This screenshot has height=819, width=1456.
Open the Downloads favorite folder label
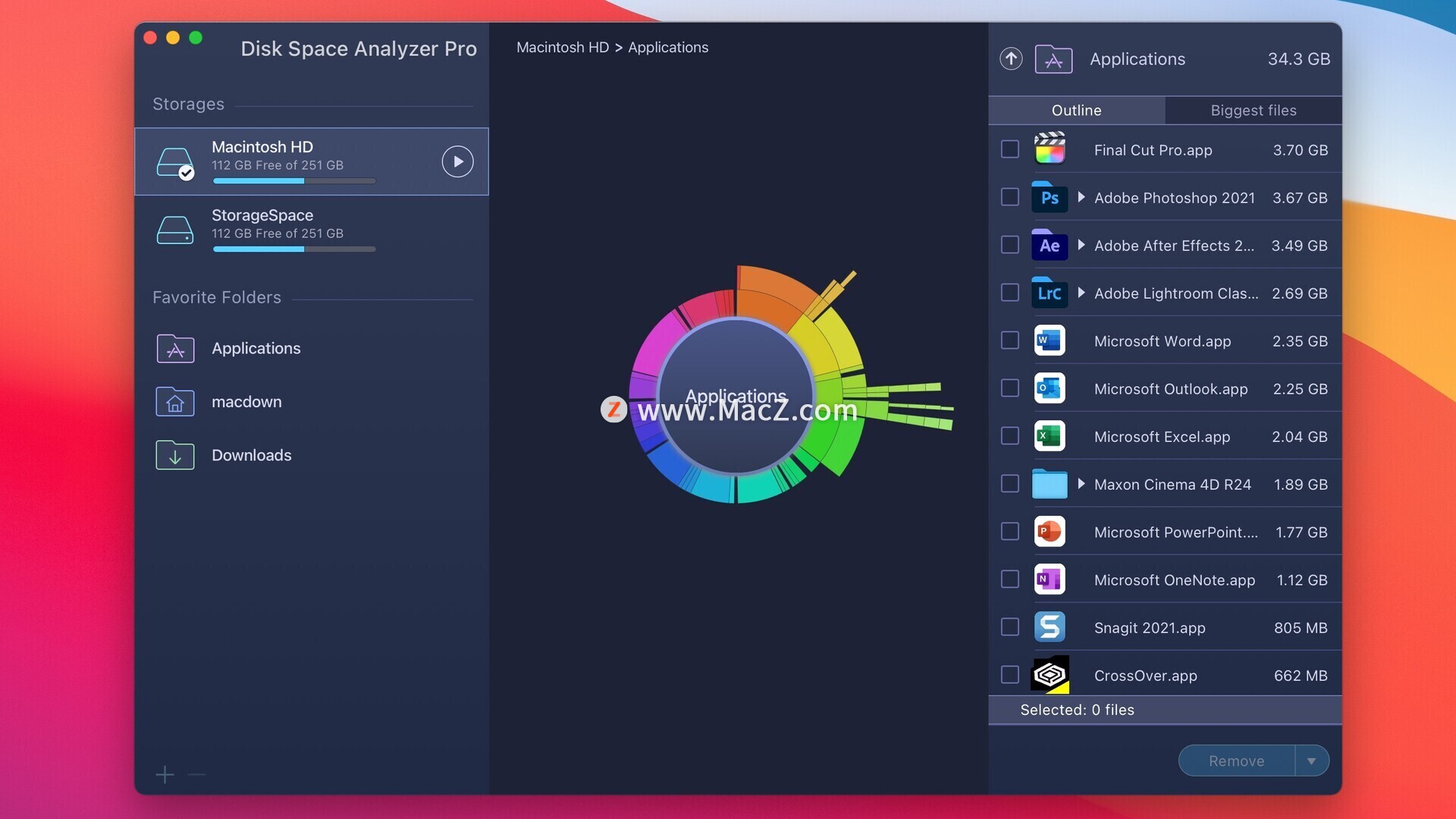(x=251, y=455)
